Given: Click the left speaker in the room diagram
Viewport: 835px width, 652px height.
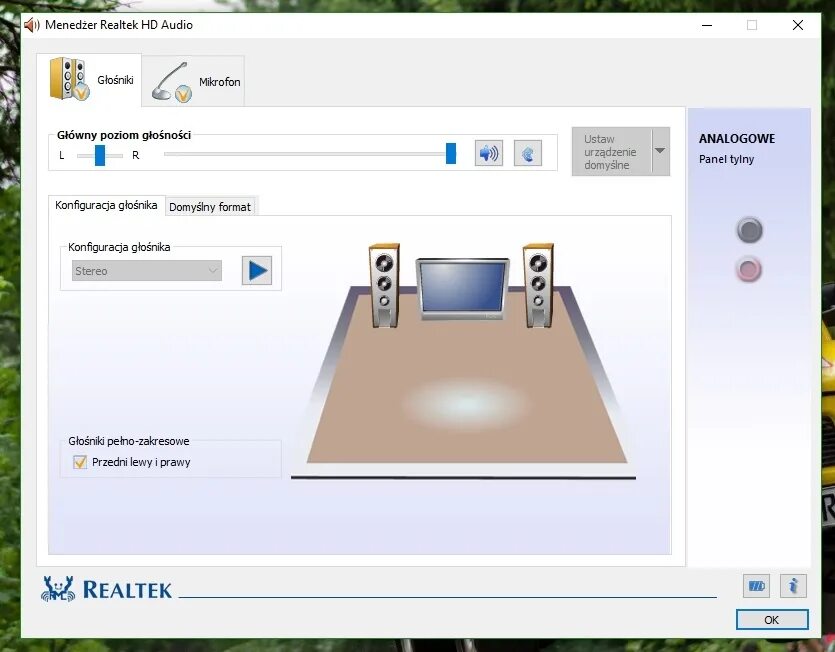Looking at the screenshot, I should [x=384, y=286].
